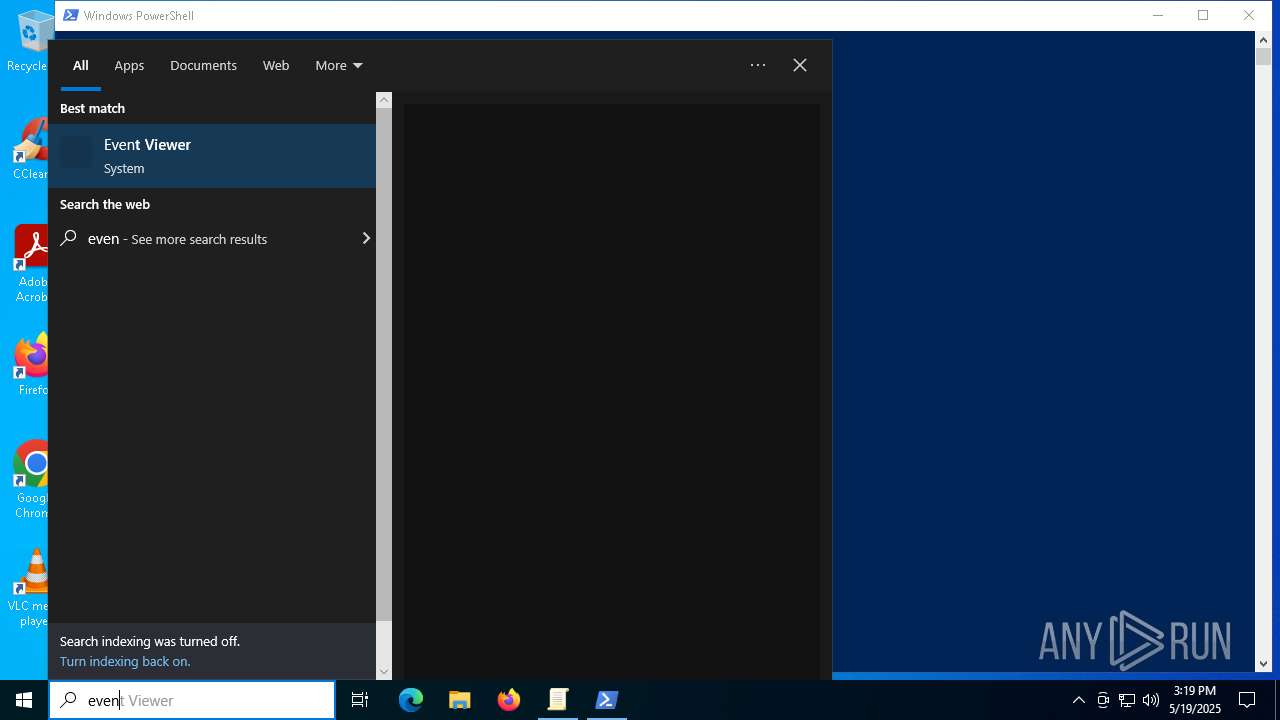This screenshot has width=1280, height=720.
Task: Open the Windows Start menu
Action: pos(24,700)
